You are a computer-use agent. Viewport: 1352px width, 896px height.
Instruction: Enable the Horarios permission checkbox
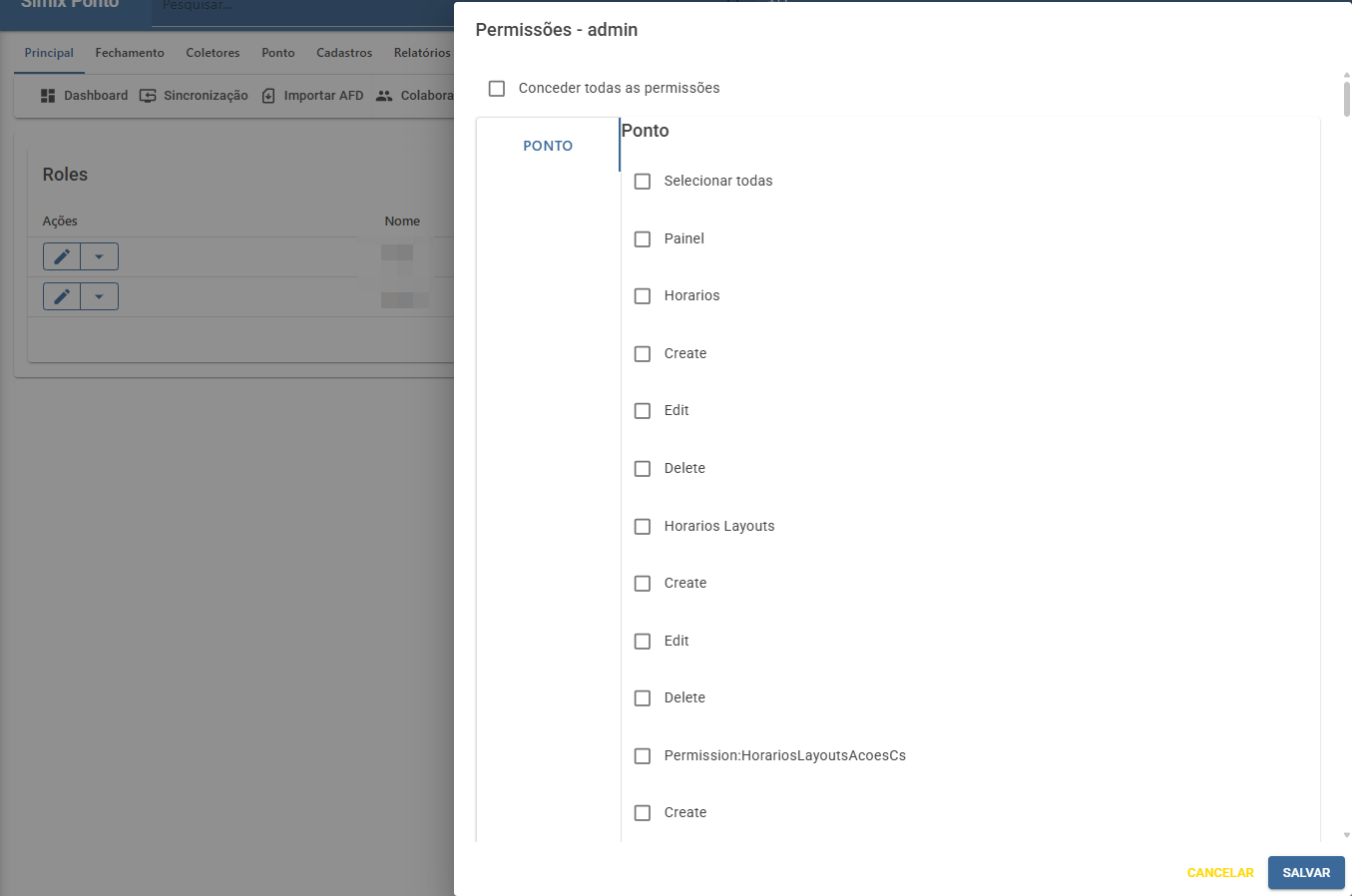tap(643, 296)
